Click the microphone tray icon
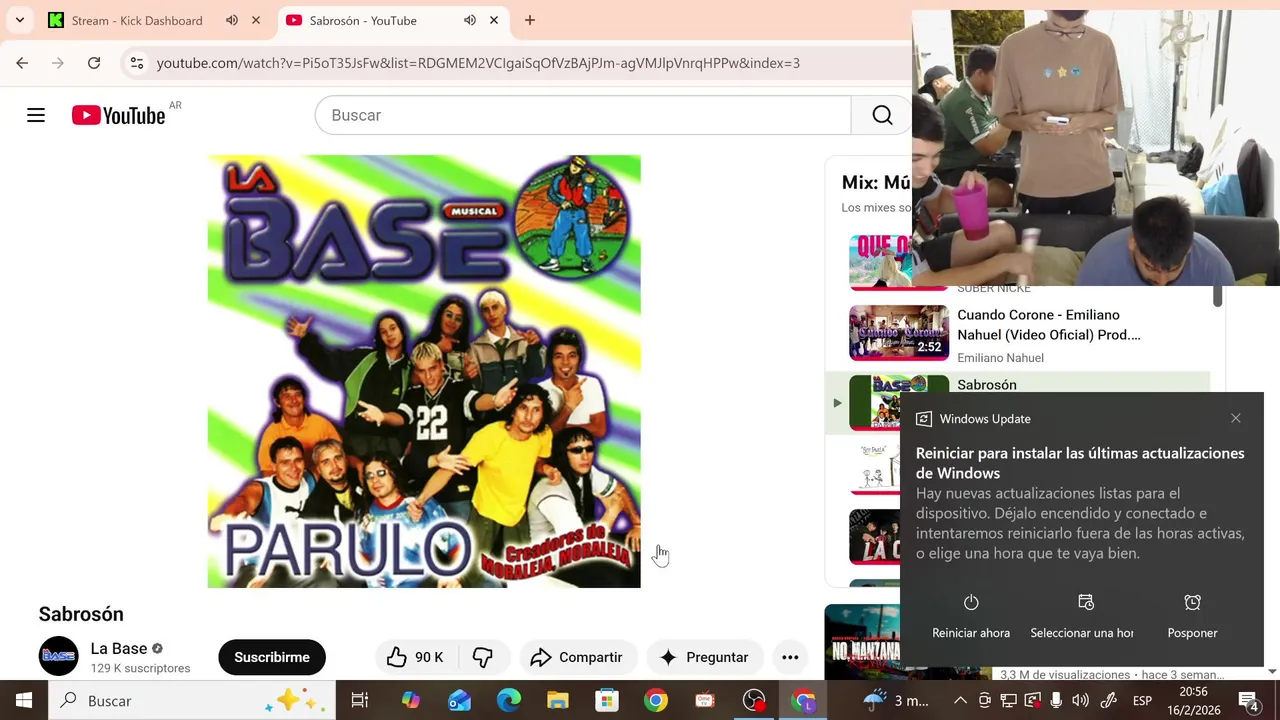 click(1056, 700)
